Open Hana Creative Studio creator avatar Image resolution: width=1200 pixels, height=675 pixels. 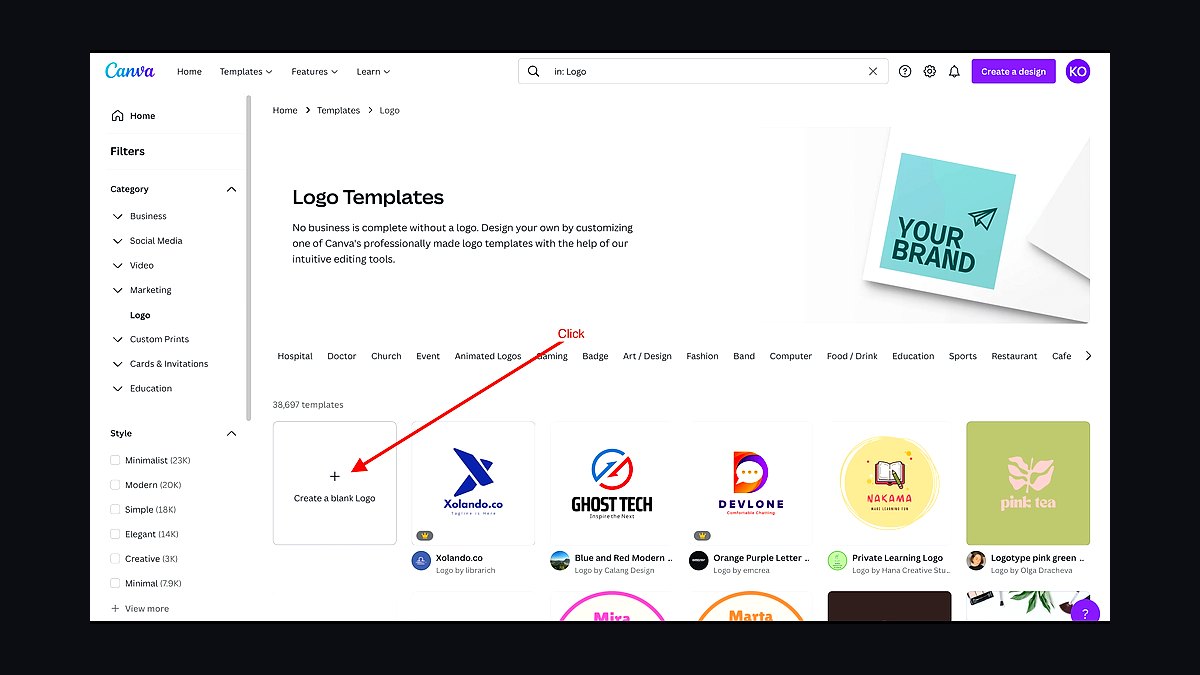click(x=837, y=561)
